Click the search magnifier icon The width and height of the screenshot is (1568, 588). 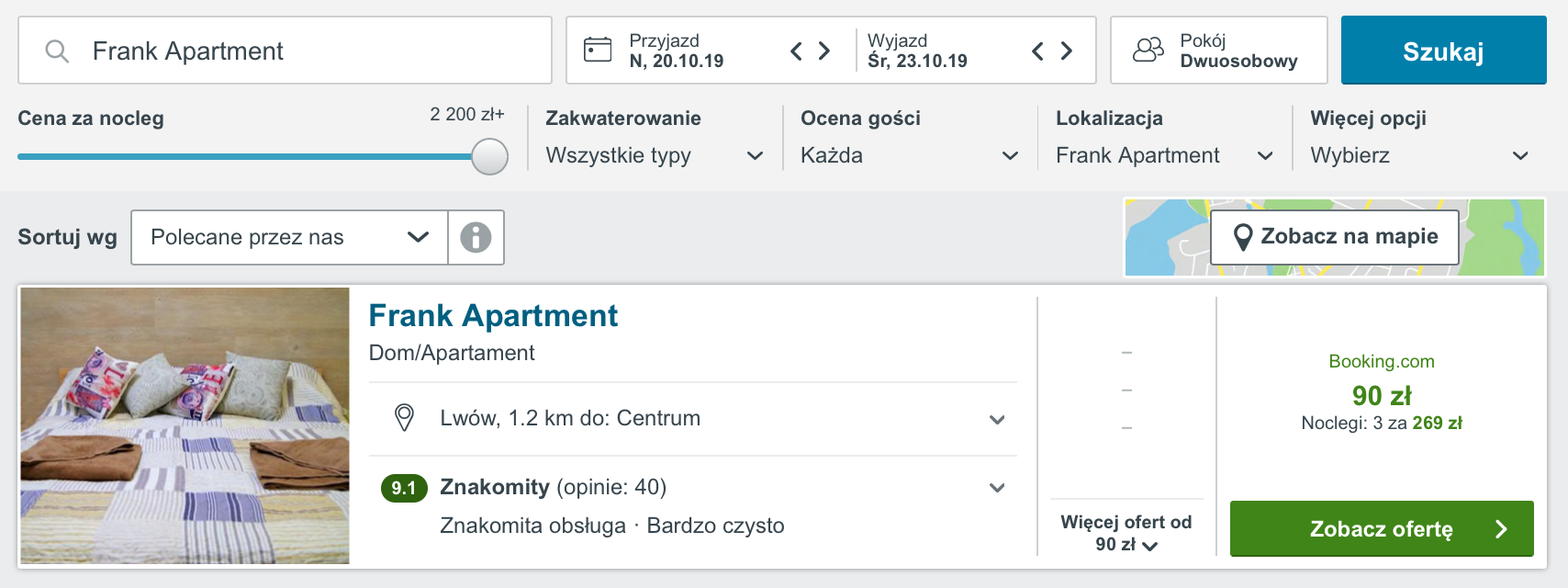57,51
